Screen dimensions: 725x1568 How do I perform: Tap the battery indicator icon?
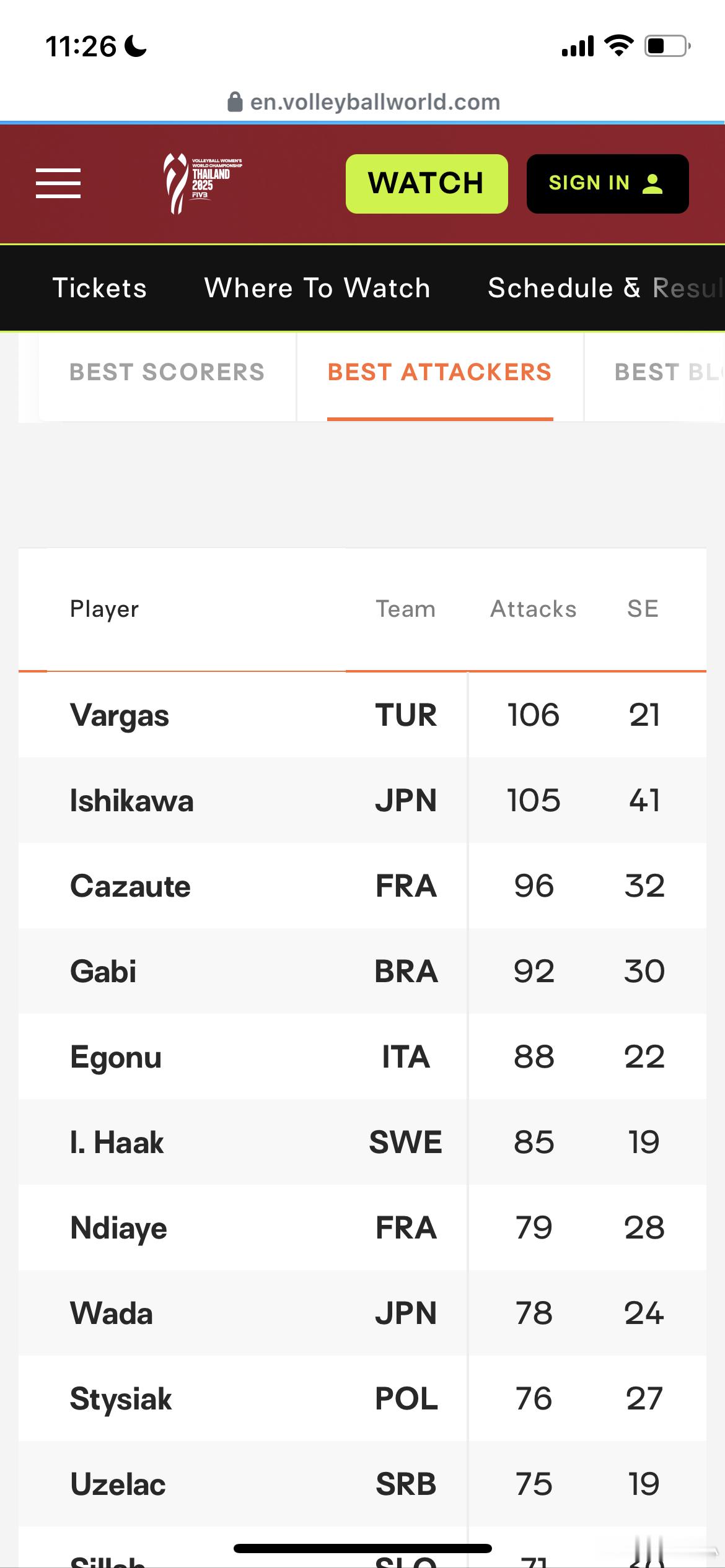coord(668,46)
